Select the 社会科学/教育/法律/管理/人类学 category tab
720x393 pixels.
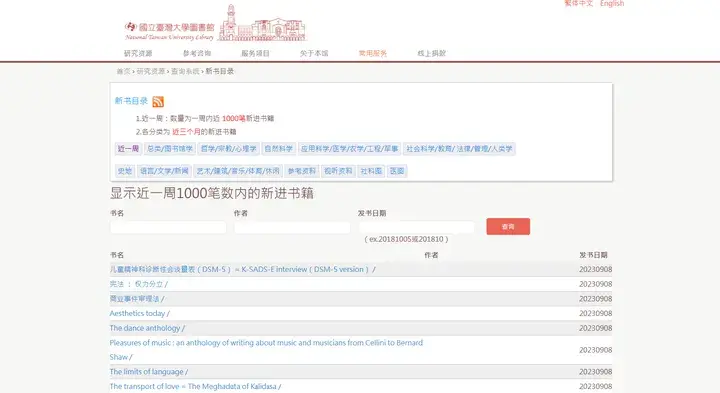(459, 149)
